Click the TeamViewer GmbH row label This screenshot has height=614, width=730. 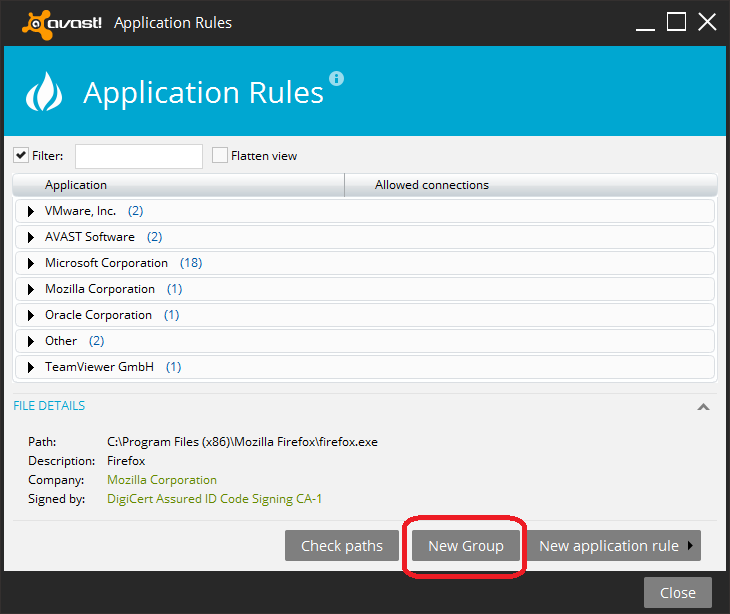(x=99, y=367)
